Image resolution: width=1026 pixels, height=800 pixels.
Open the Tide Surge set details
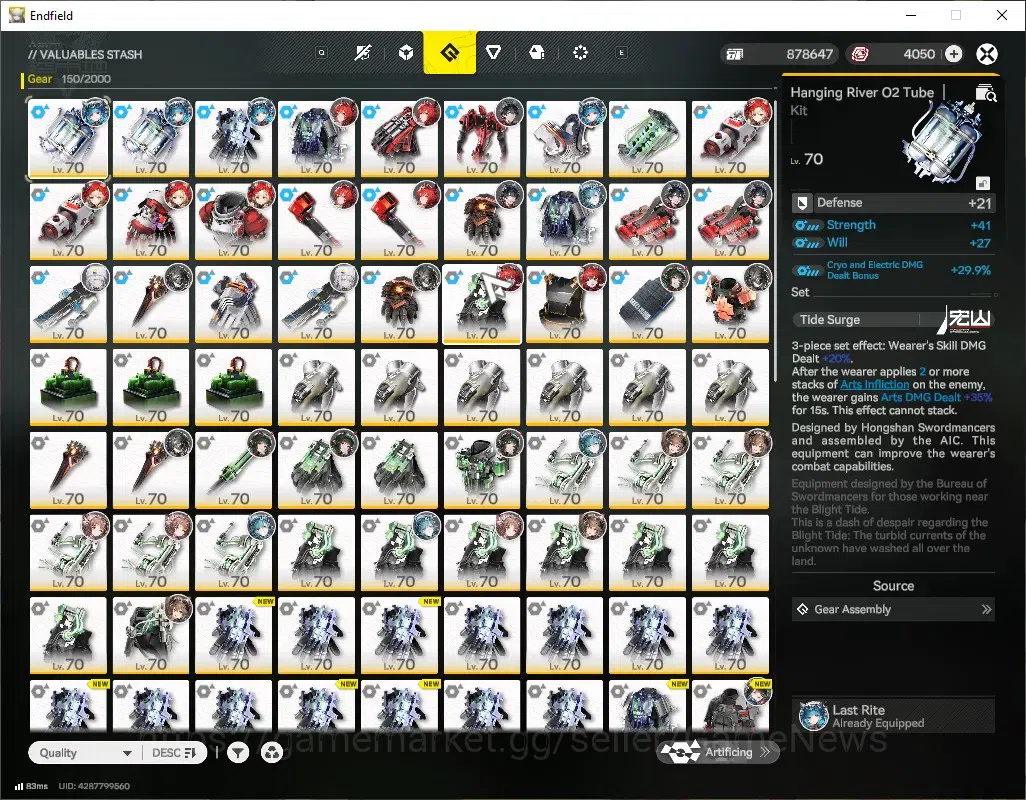[893, 319]
